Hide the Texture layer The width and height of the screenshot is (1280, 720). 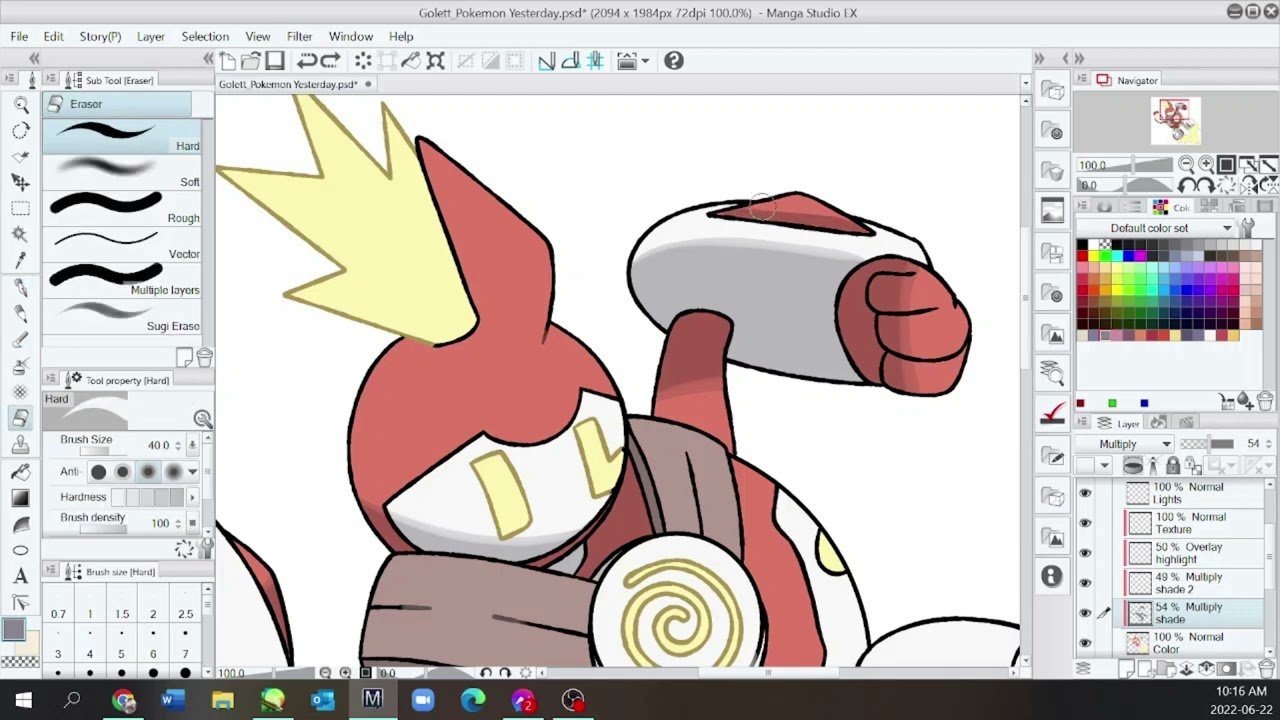pos(1085,522)
